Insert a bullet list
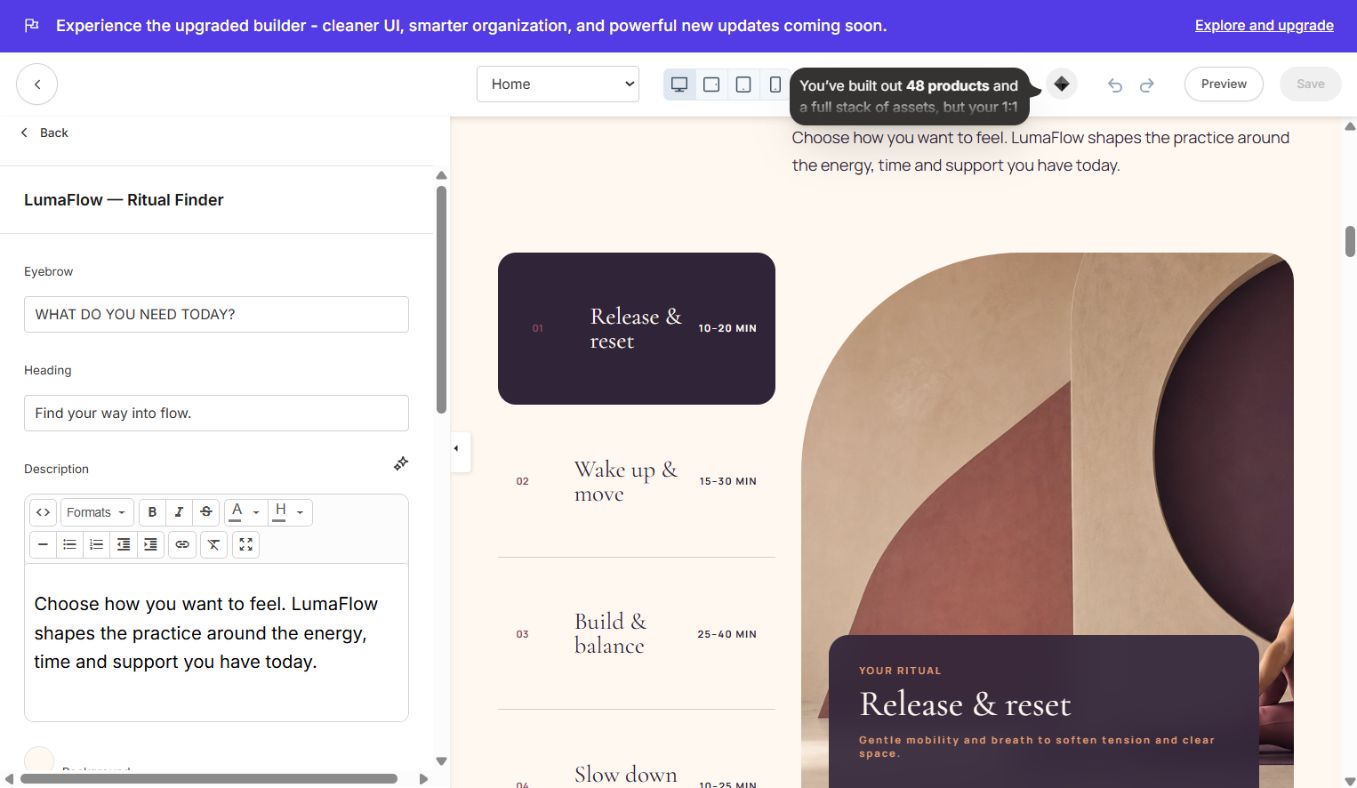Image resolution: width=1357 pixels, height=788 pixels. (70, 544)
